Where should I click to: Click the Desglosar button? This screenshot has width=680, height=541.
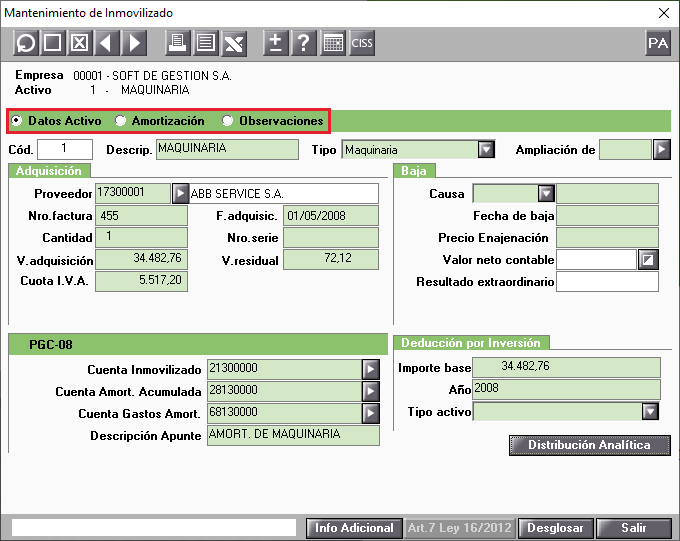[555, 528]
